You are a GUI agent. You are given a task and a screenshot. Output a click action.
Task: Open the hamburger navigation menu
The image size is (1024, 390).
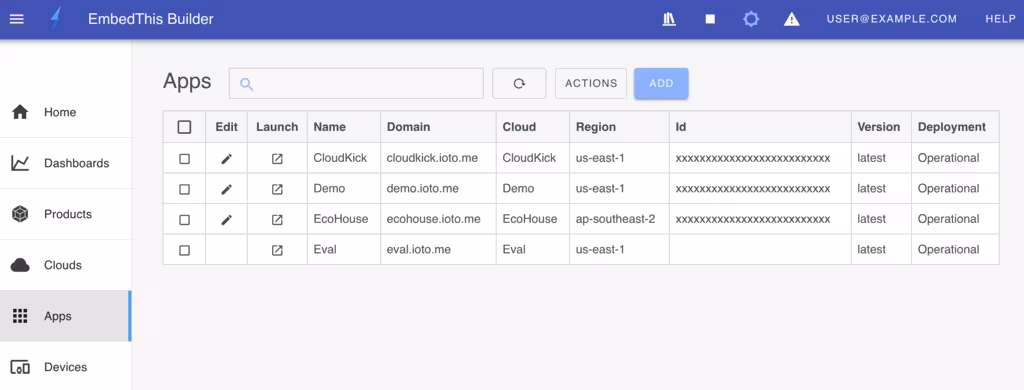click(x=17, y=19)
